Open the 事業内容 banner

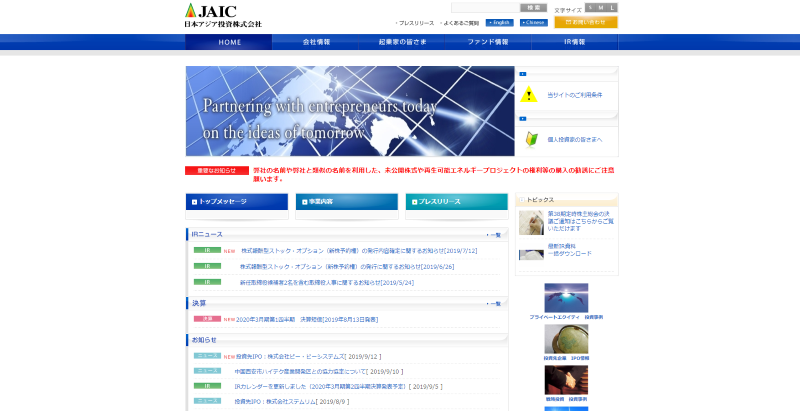[x=347, y=202]
